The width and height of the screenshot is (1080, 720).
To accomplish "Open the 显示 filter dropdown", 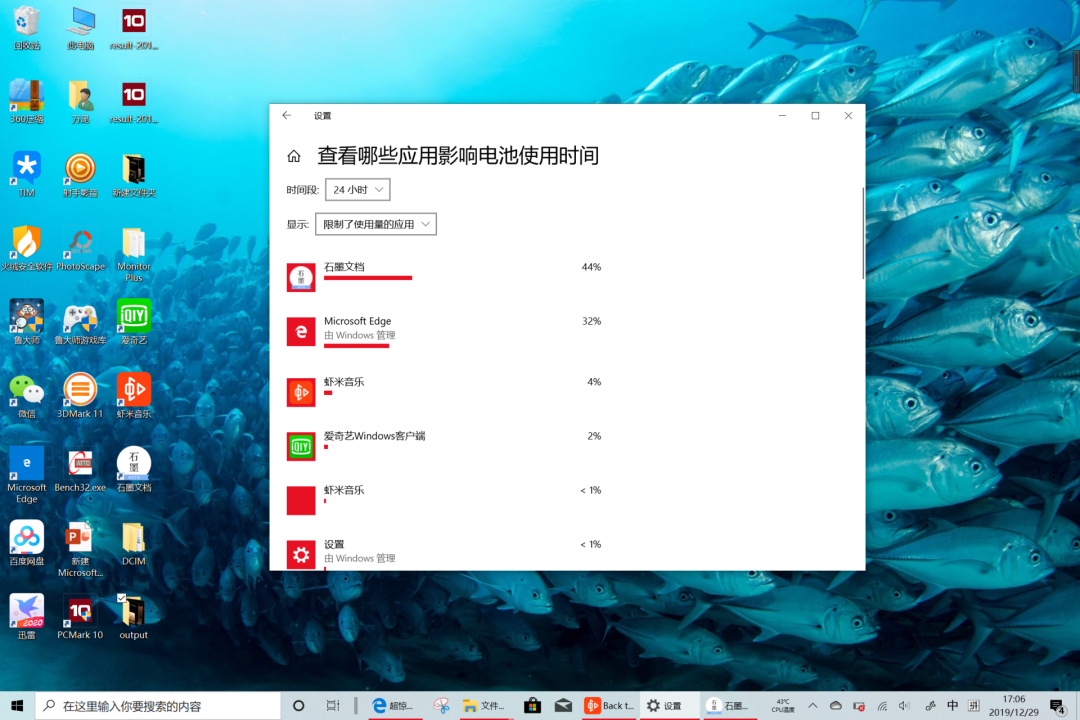I will pyautogui.click(x=375, y=224).
